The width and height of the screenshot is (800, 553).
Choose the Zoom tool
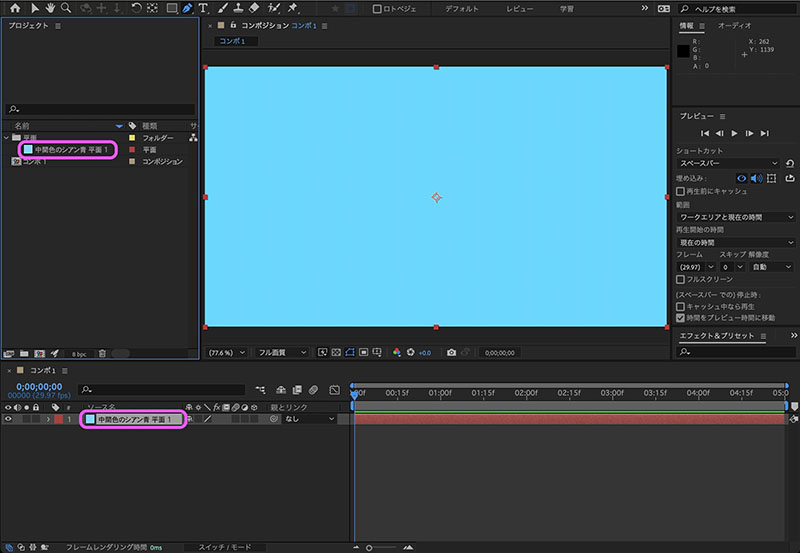[66, 8]
